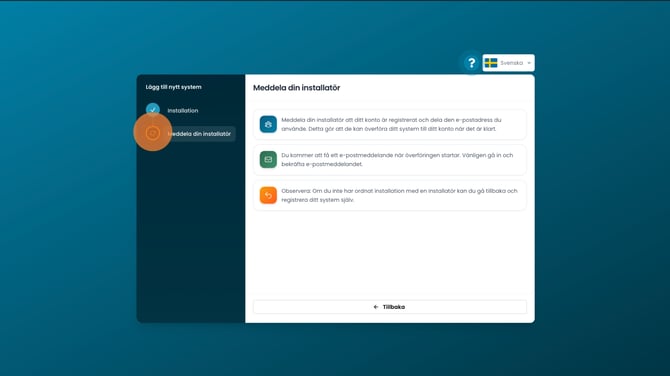This screenshot has height=376, width=670.
Task: Click the text starting 'Du kommer att få'
Action: pos(397,159)
